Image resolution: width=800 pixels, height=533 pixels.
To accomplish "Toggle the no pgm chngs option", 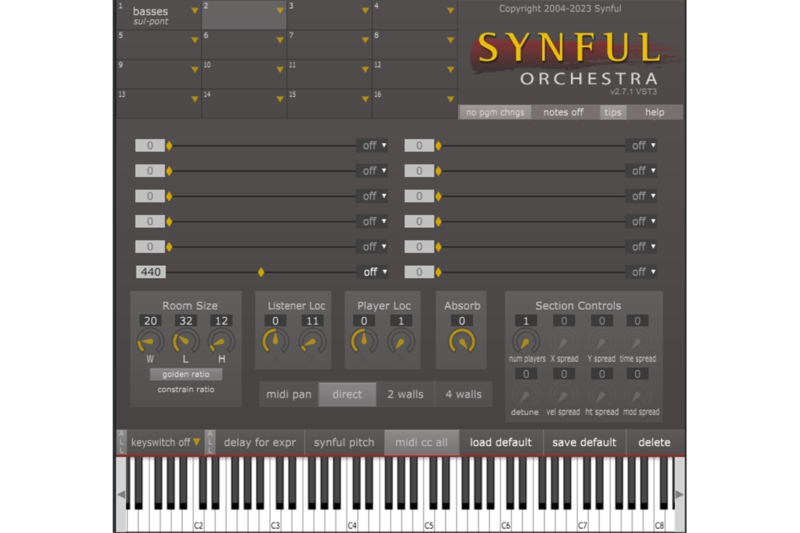I will pos(495,112).
